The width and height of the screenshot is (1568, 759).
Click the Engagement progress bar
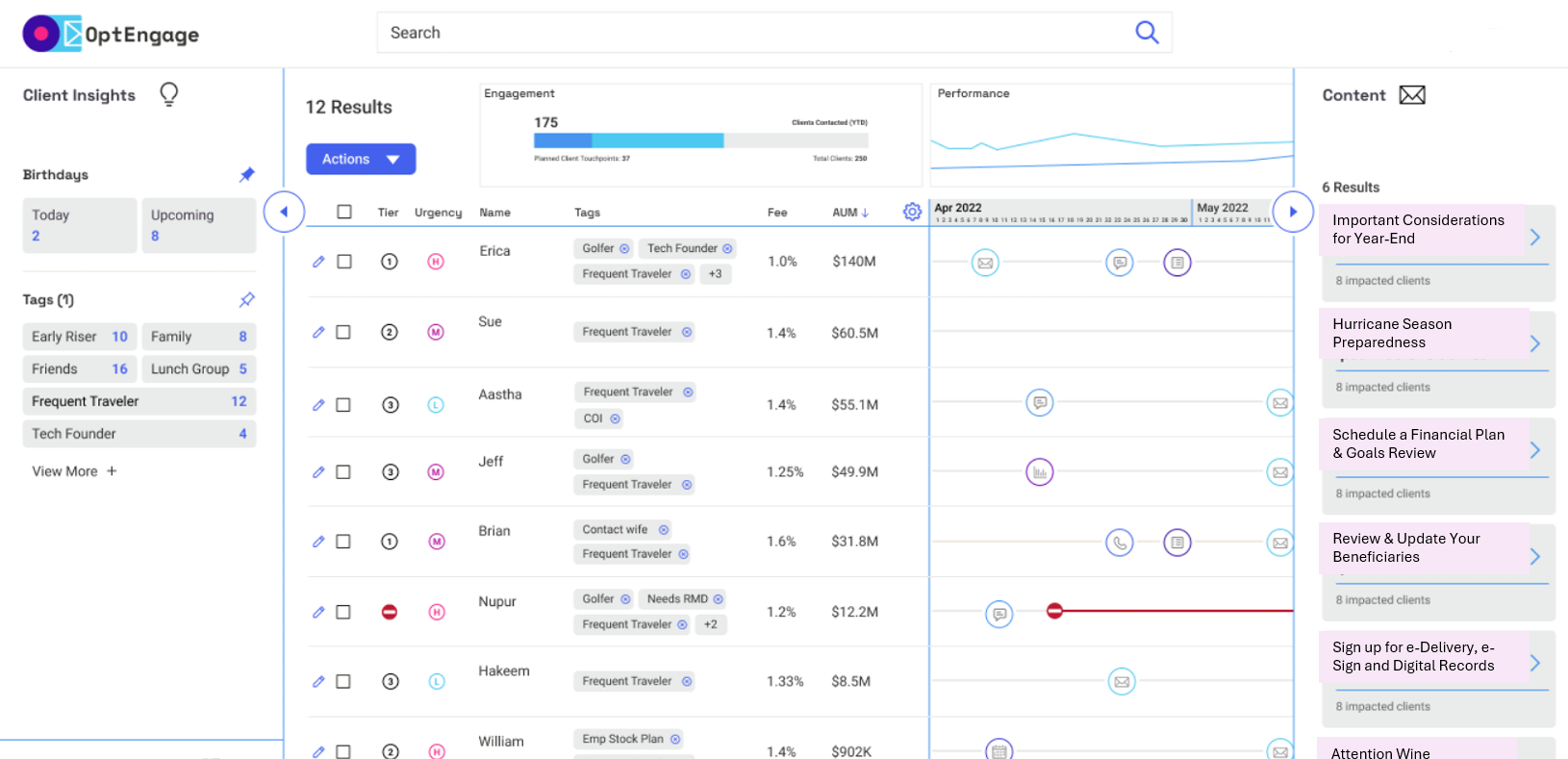tap(700, 140)
